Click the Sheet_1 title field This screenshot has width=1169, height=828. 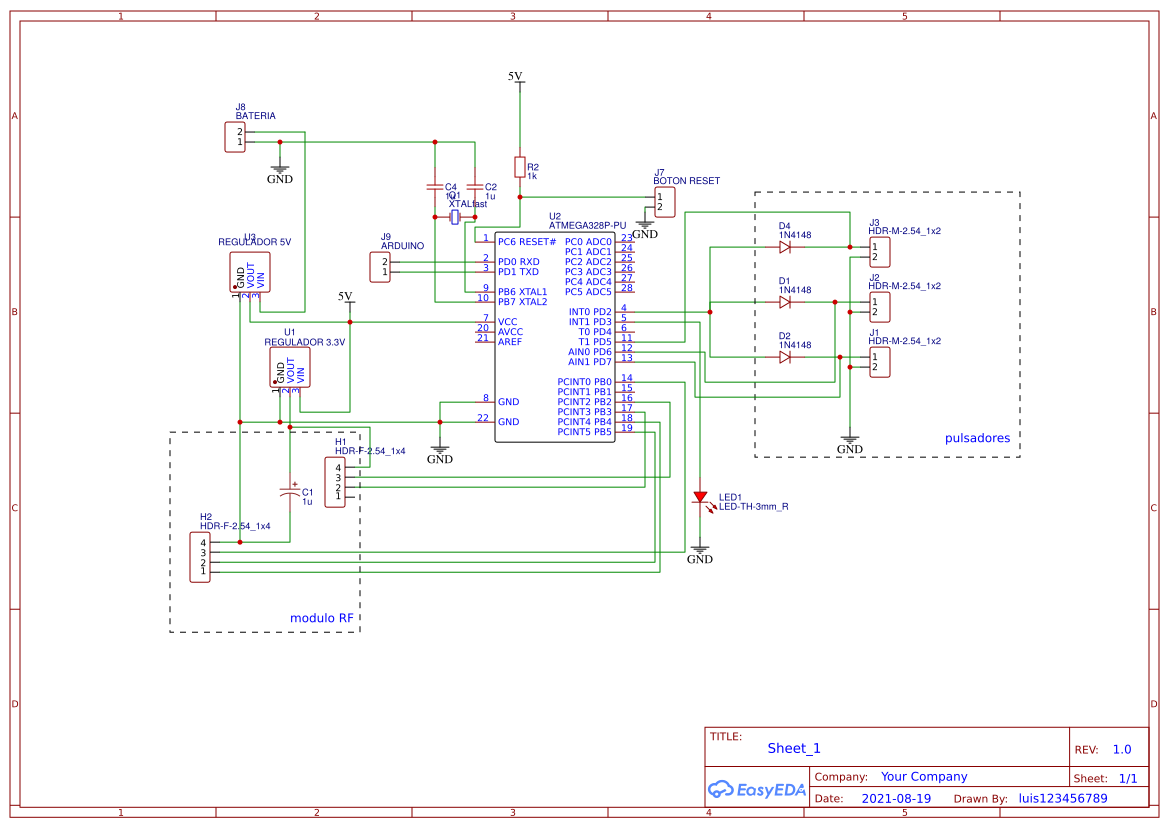pos(792,748)
